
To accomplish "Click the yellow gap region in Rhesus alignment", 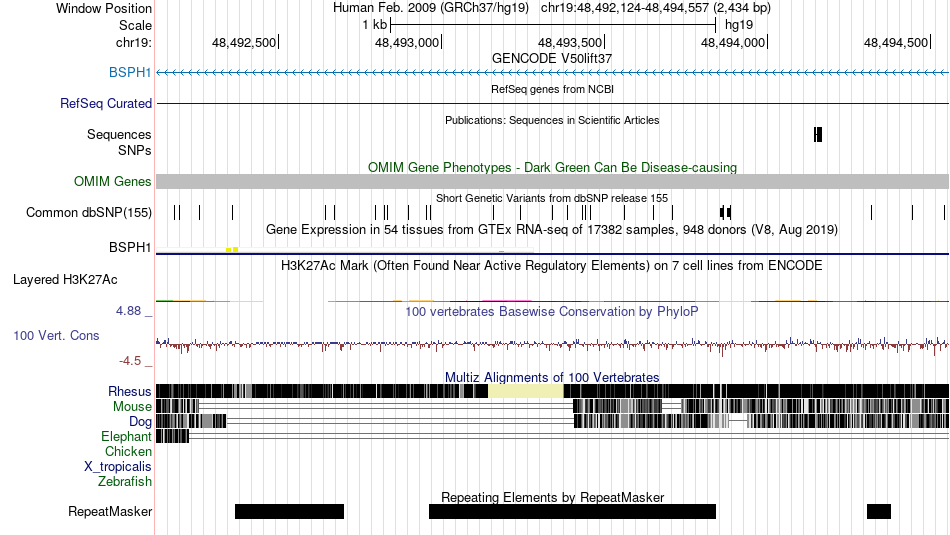I will pyautogui.click(x=526, y=391).
